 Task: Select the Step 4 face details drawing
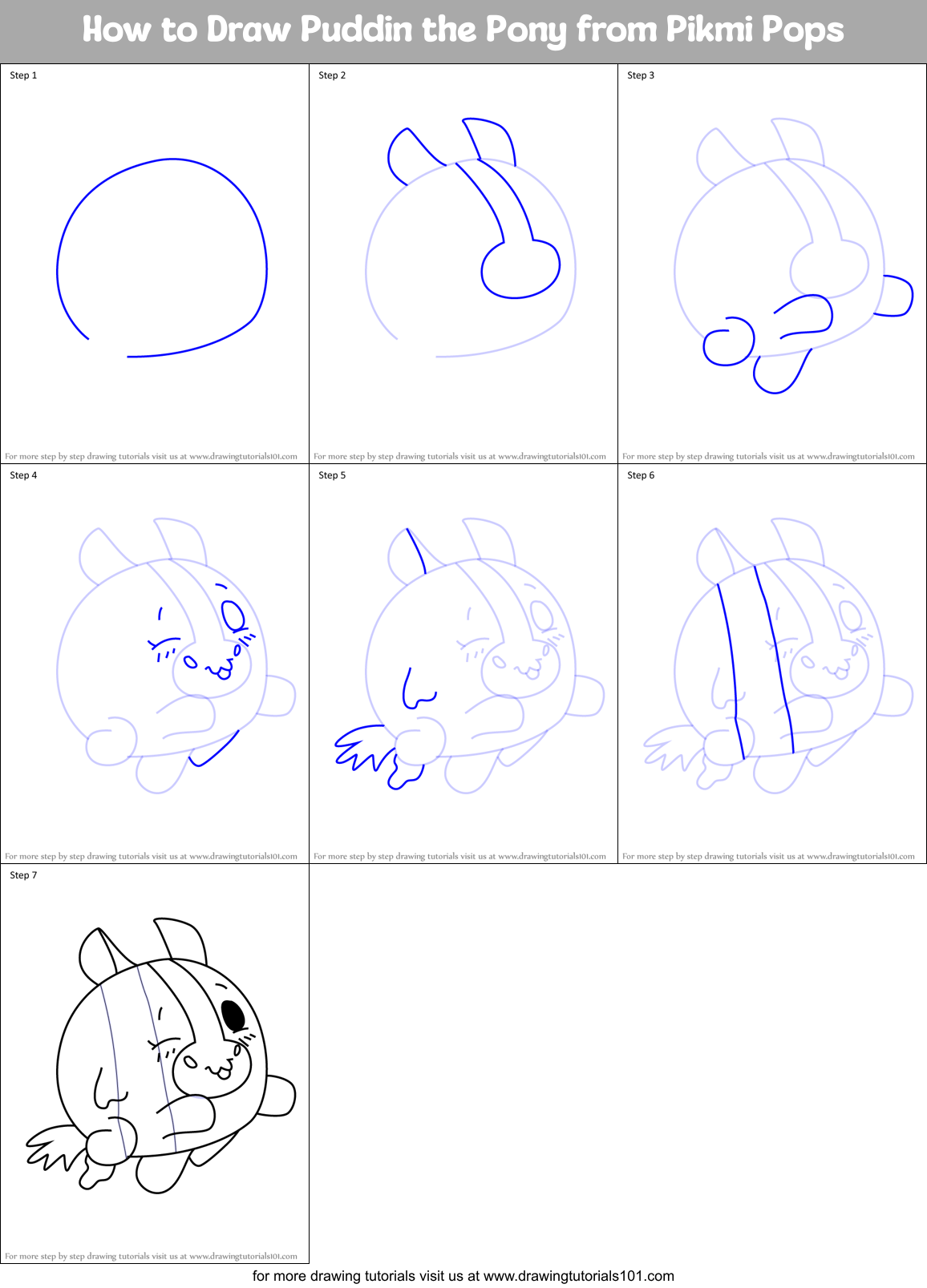coord(176,656)
